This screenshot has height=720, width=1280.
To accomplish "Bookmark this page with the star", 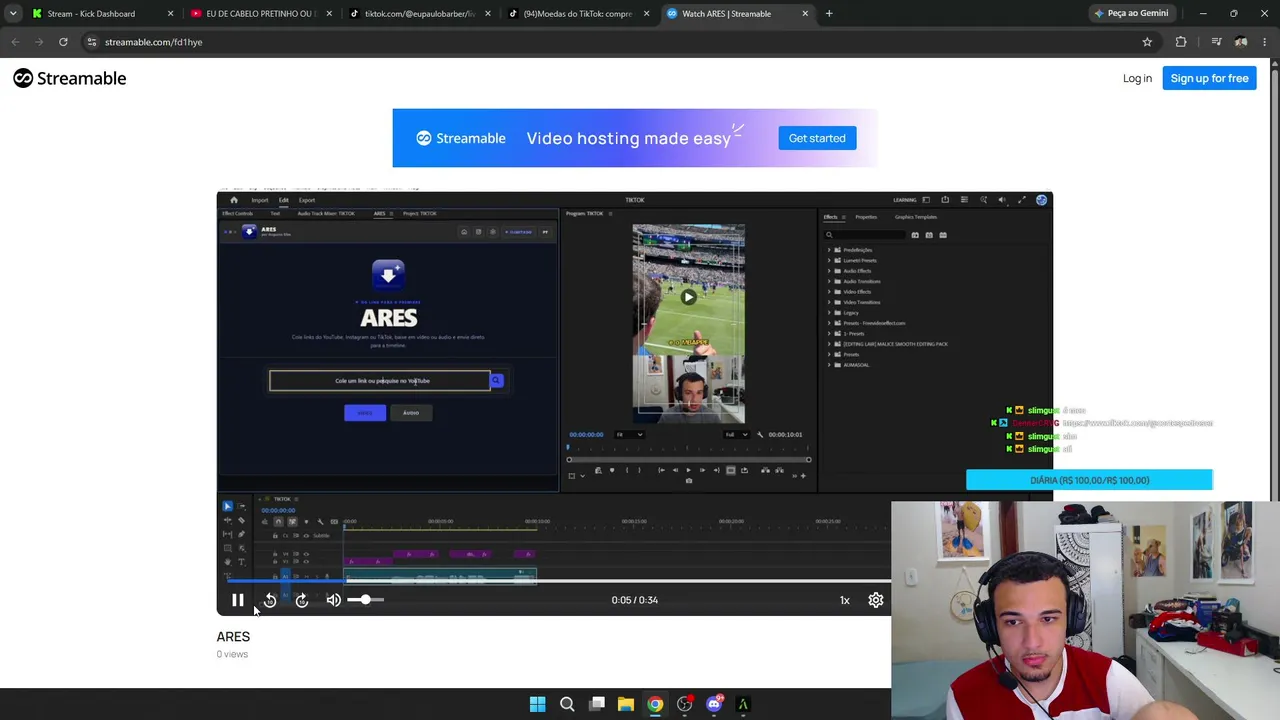I will click(1147, 42).
